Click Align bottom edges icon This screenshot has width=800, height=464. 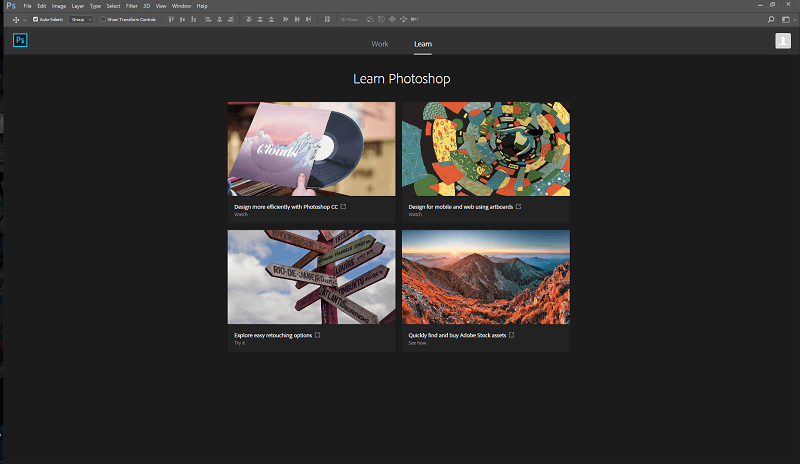[x=193, y=19]
